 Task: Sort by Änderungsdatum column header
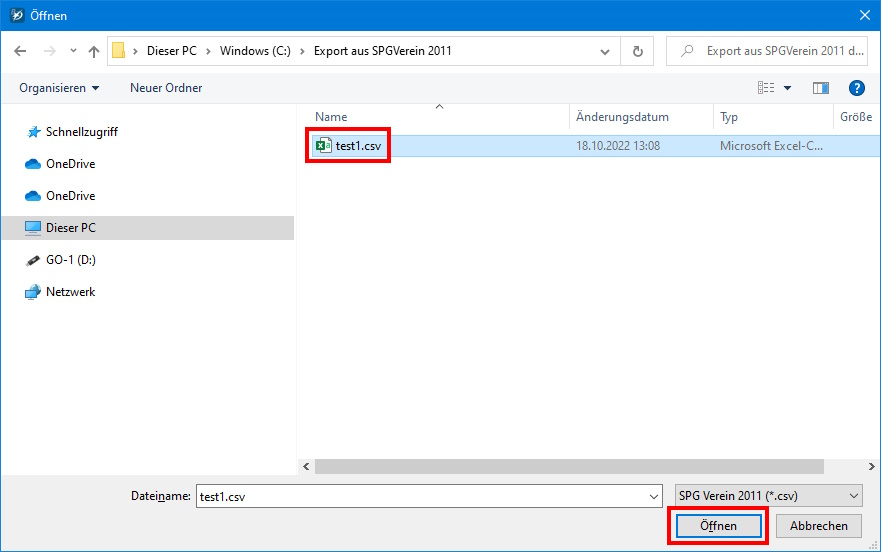pos(622,117)
